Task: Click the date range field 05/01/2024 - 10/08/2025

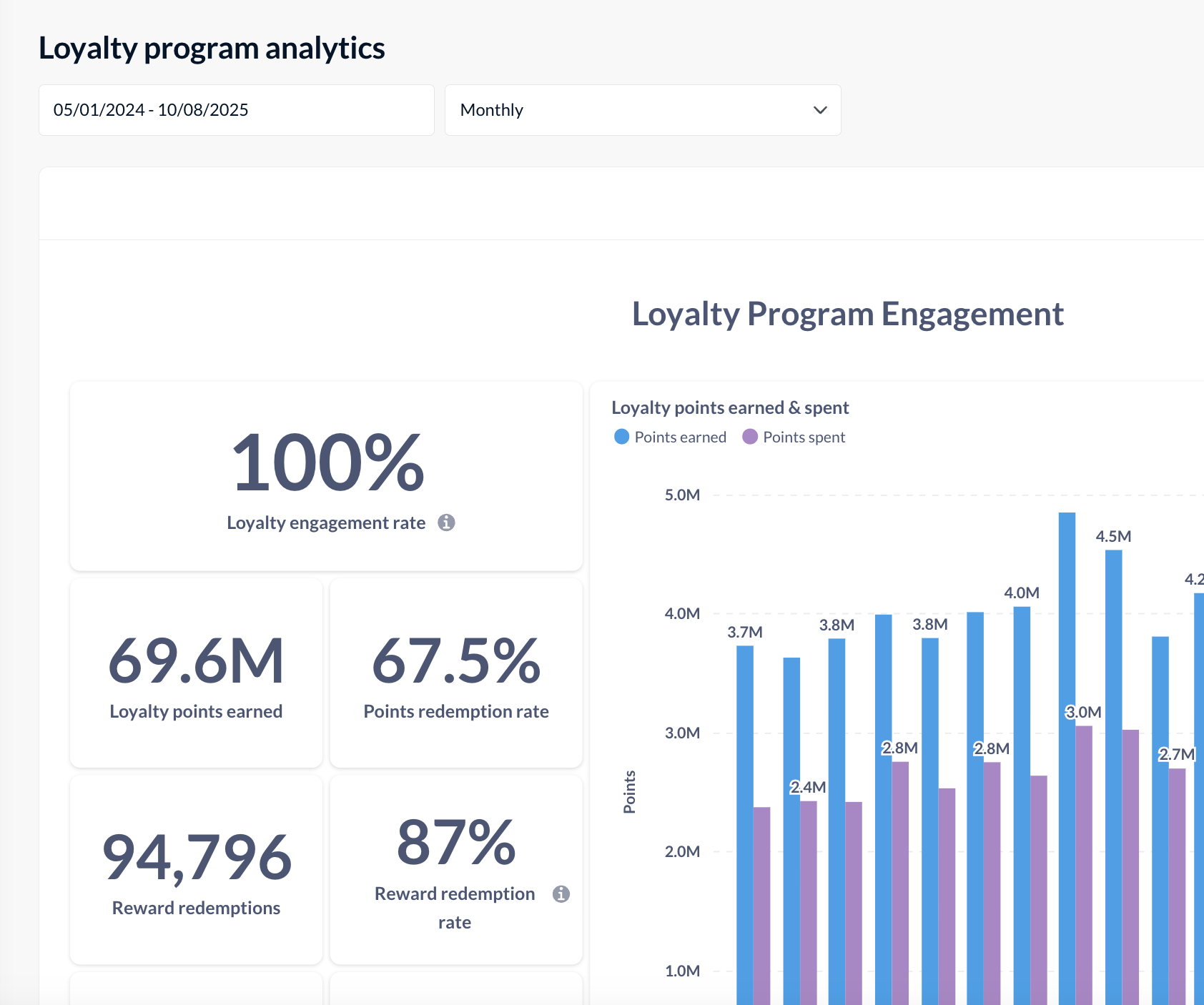Action: [236, 110]
